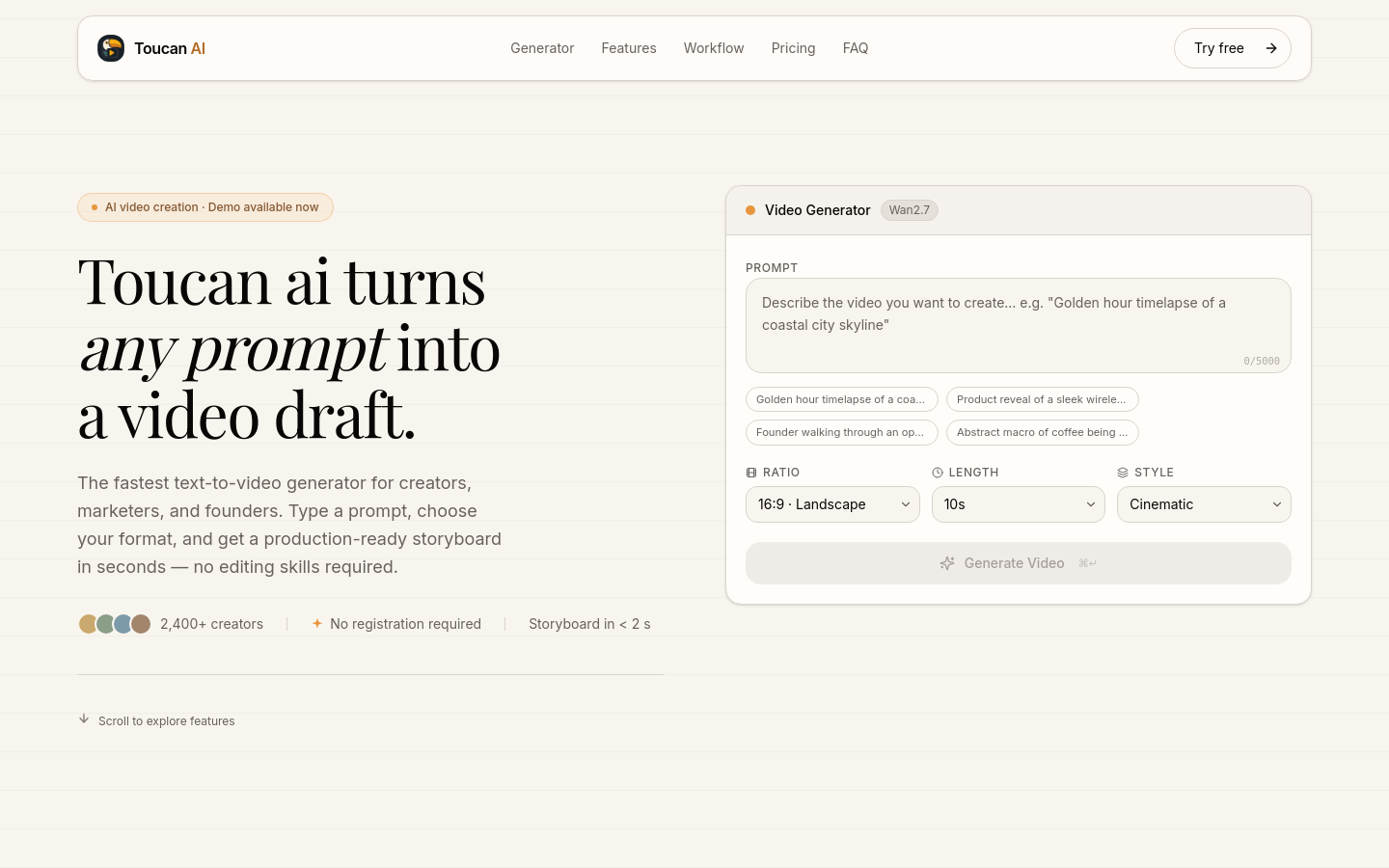Click the sparkle icon on Generate Video
The image size is (1389, 868).
coord(947,563)
